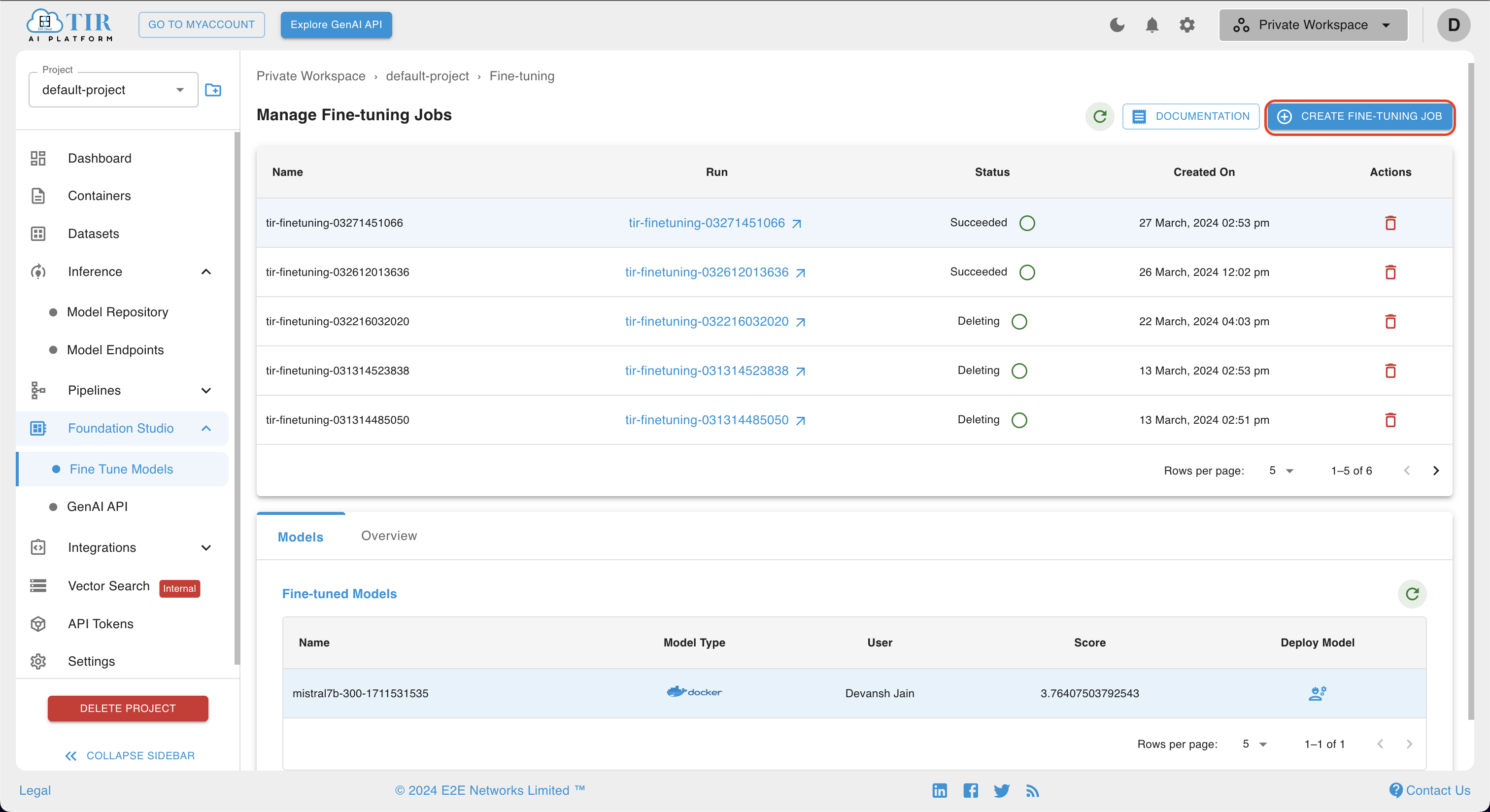Open default-project dropdown
Viewport: 1490px width, 812px height.
113,90
